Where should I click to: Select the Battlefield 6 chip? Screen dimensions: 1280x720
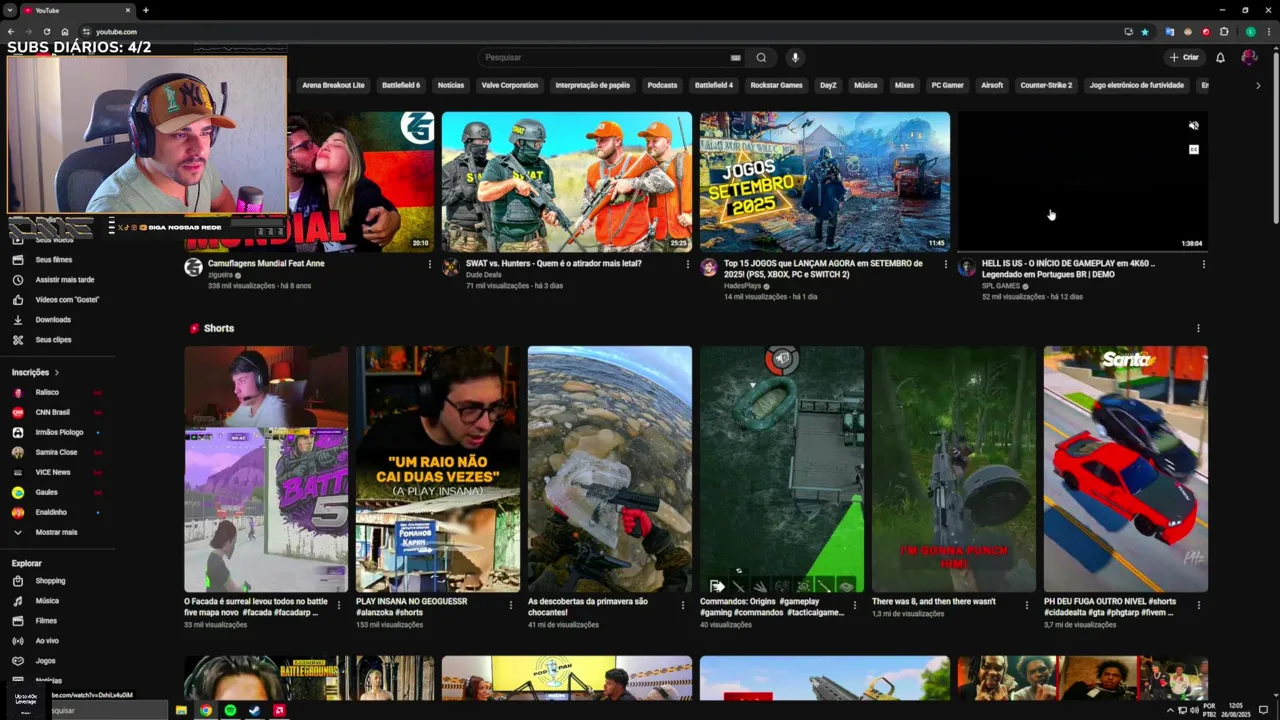point(401,85)
